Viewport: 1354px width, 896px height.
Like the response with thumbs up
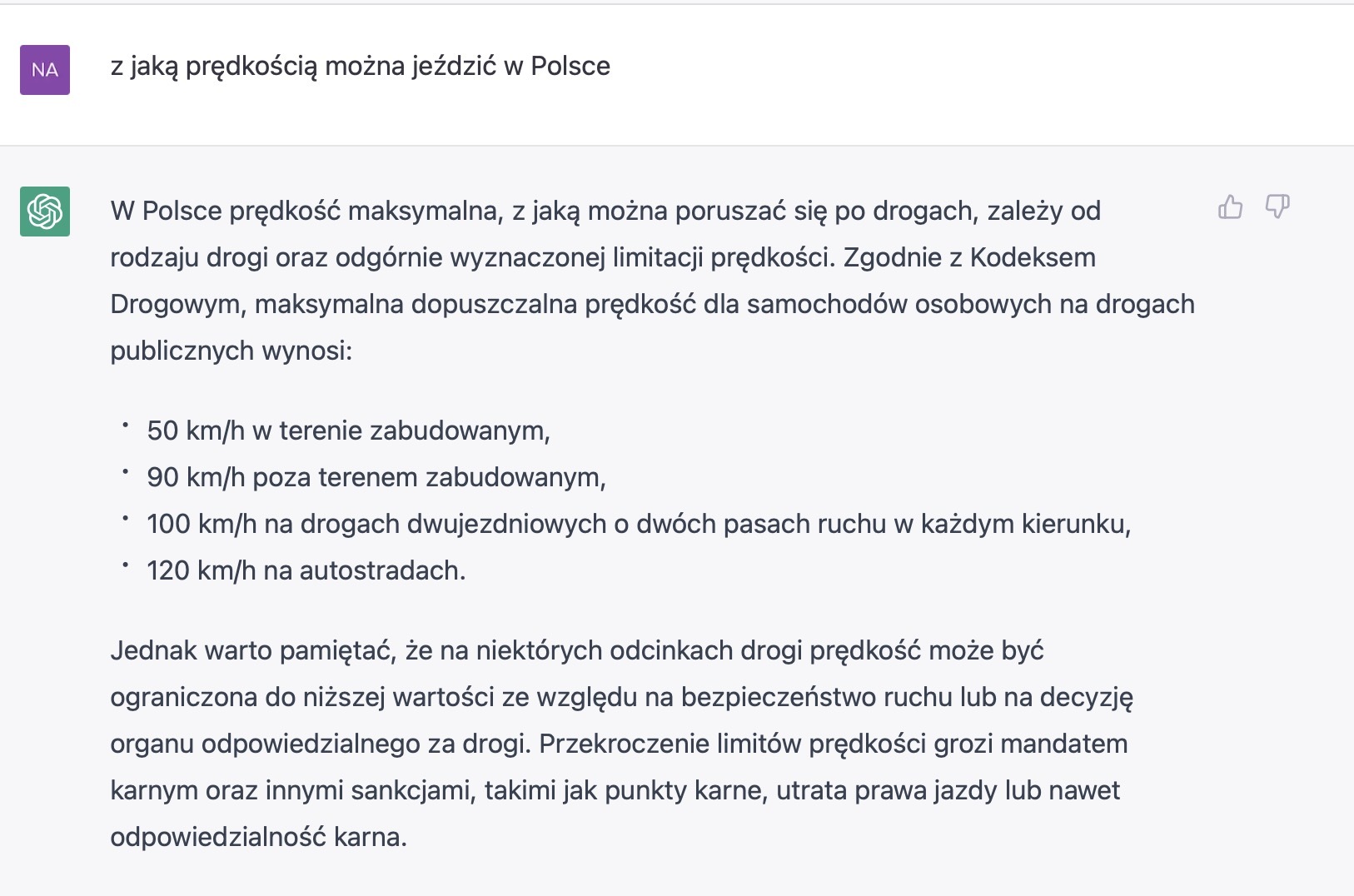pyautogui.click(x=1230, y=207)
